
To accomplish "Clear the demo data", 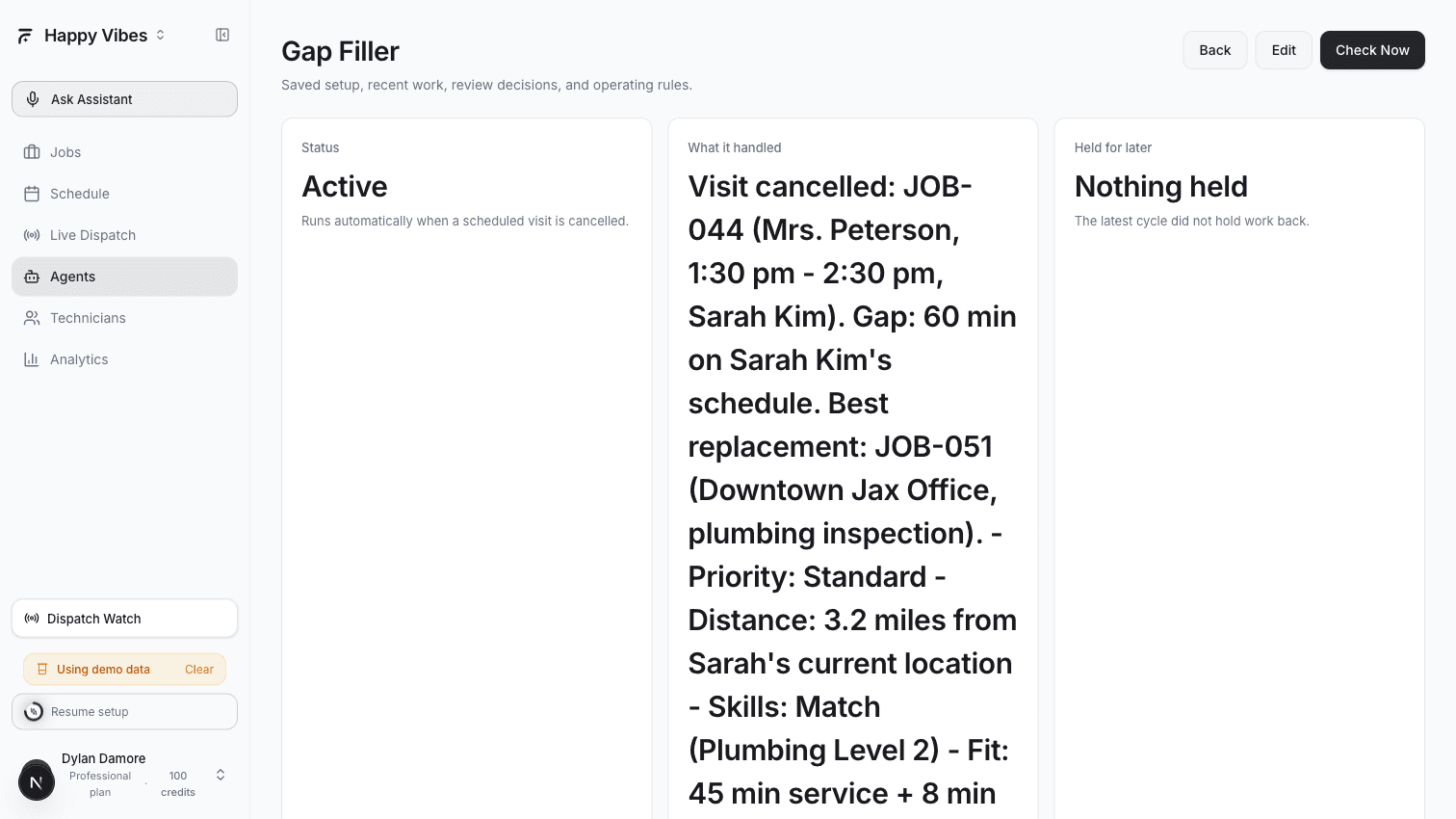I will pos(199,669).
